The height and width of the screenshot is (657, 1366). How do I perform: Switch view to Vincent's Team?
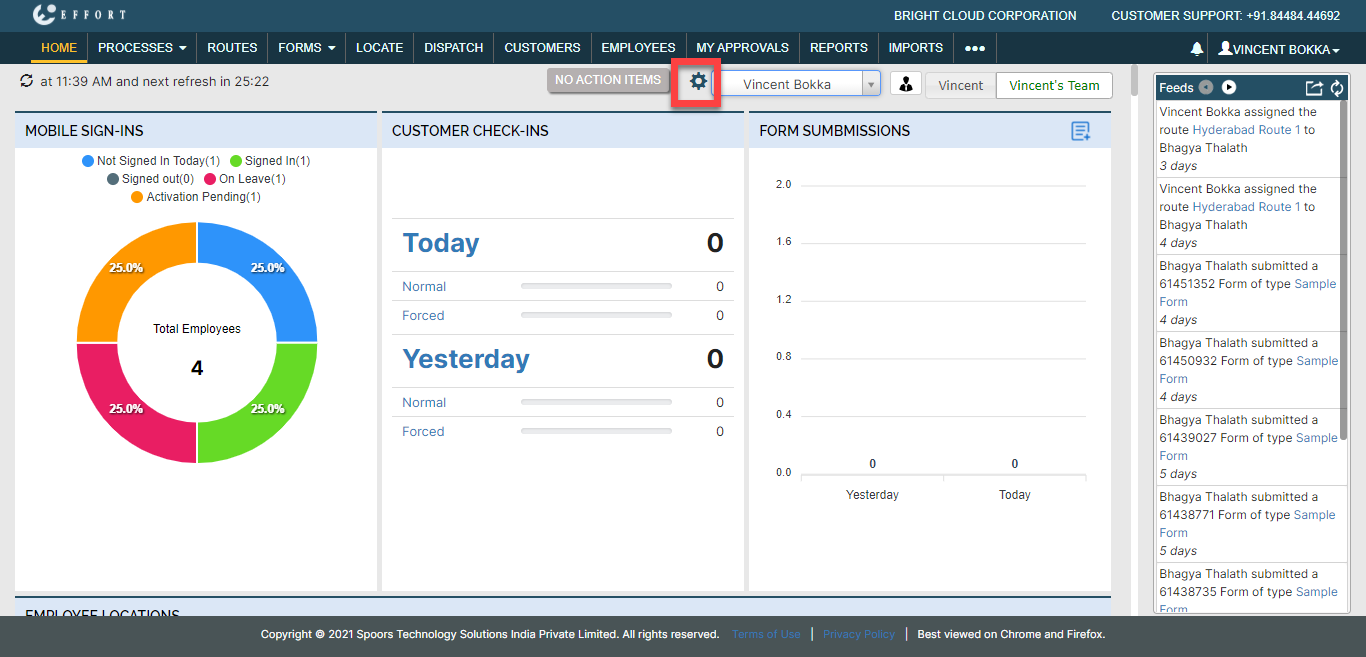[x=1054, y=85]
